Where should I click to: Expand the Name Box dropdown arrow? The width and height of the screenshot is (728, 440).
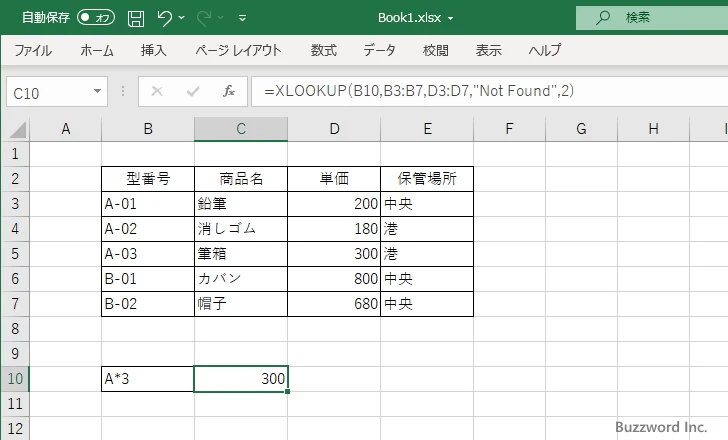[x=98, y=91]
